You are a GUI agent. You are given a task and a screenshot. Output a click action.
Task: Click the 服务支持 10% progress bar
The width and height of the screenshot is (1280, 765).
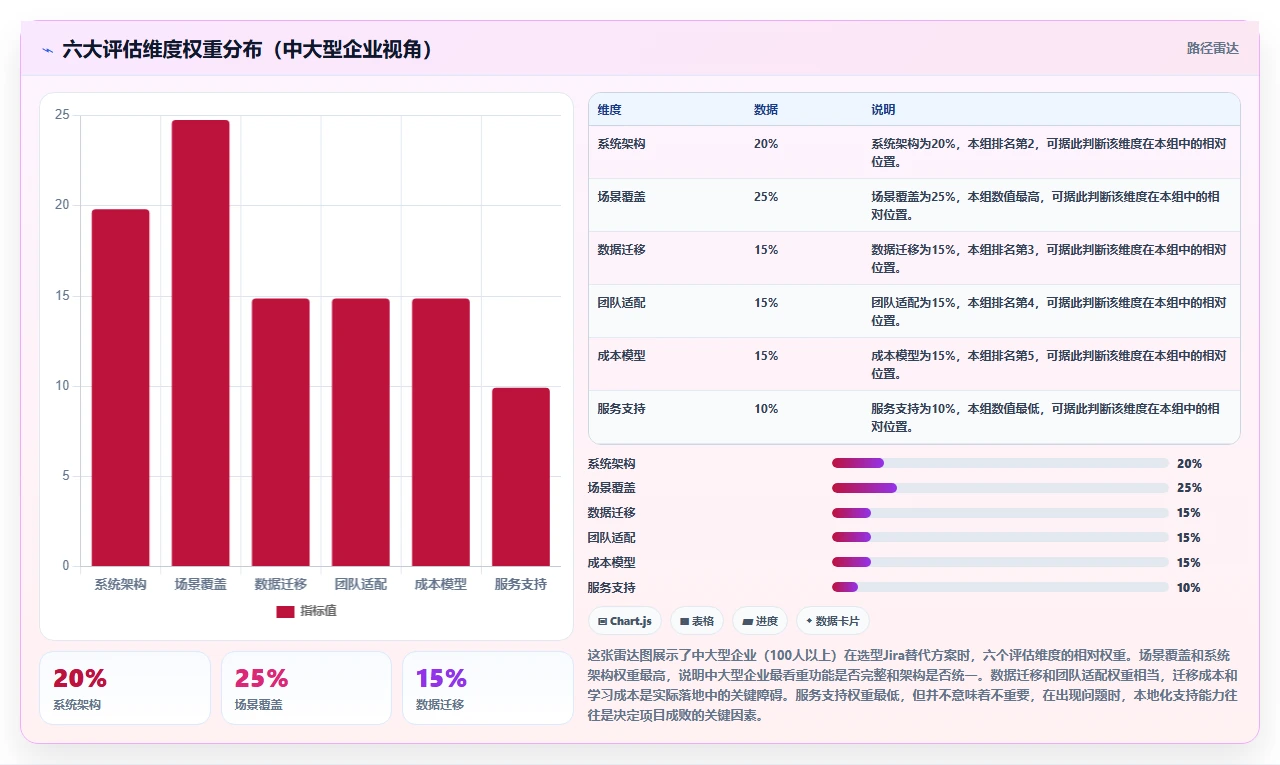point(1000,587)
